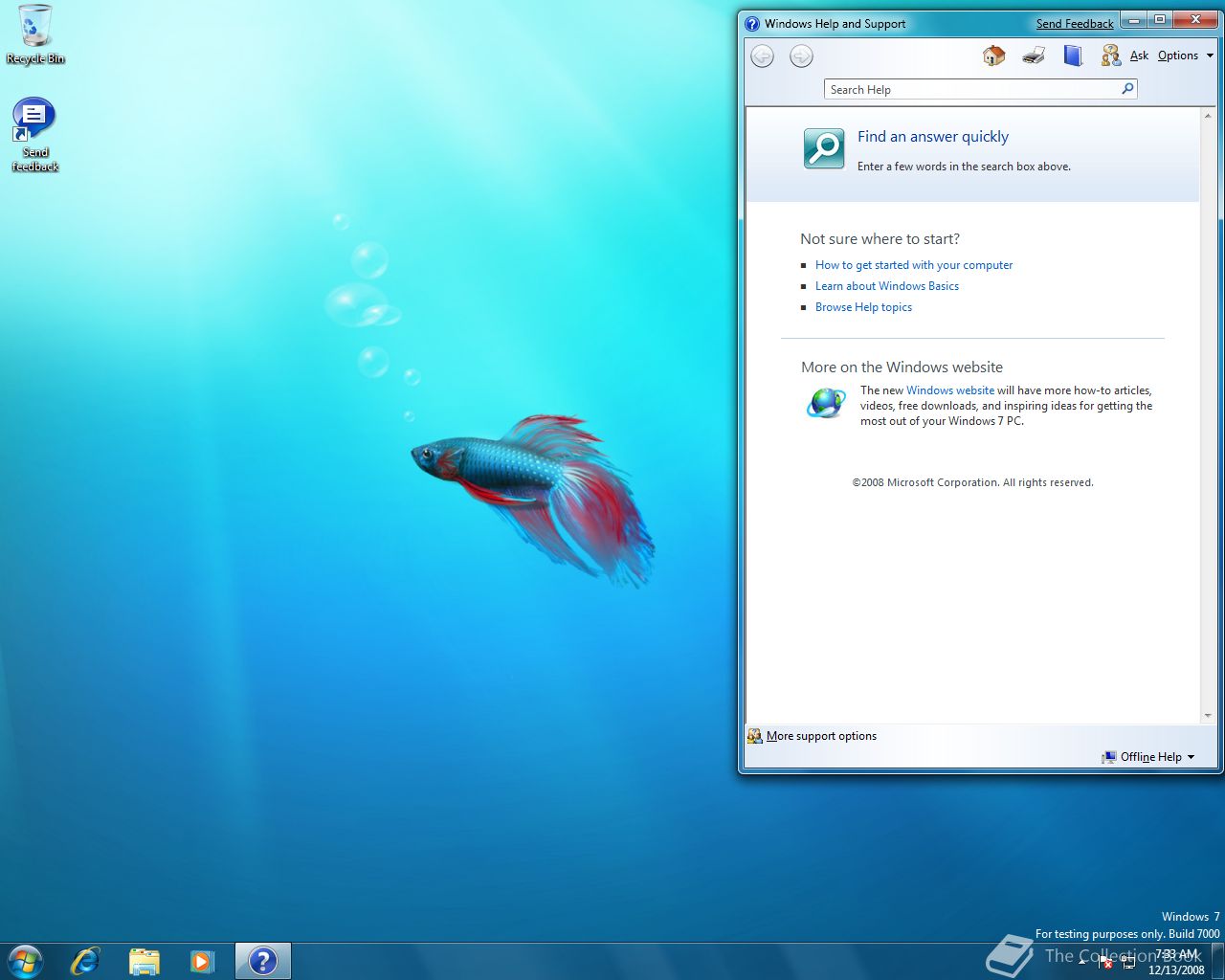Viewport: 1225px width, 980px height.
Task: Launch Internet Explorer from the taskbar
Action: [x=85, y=961]
